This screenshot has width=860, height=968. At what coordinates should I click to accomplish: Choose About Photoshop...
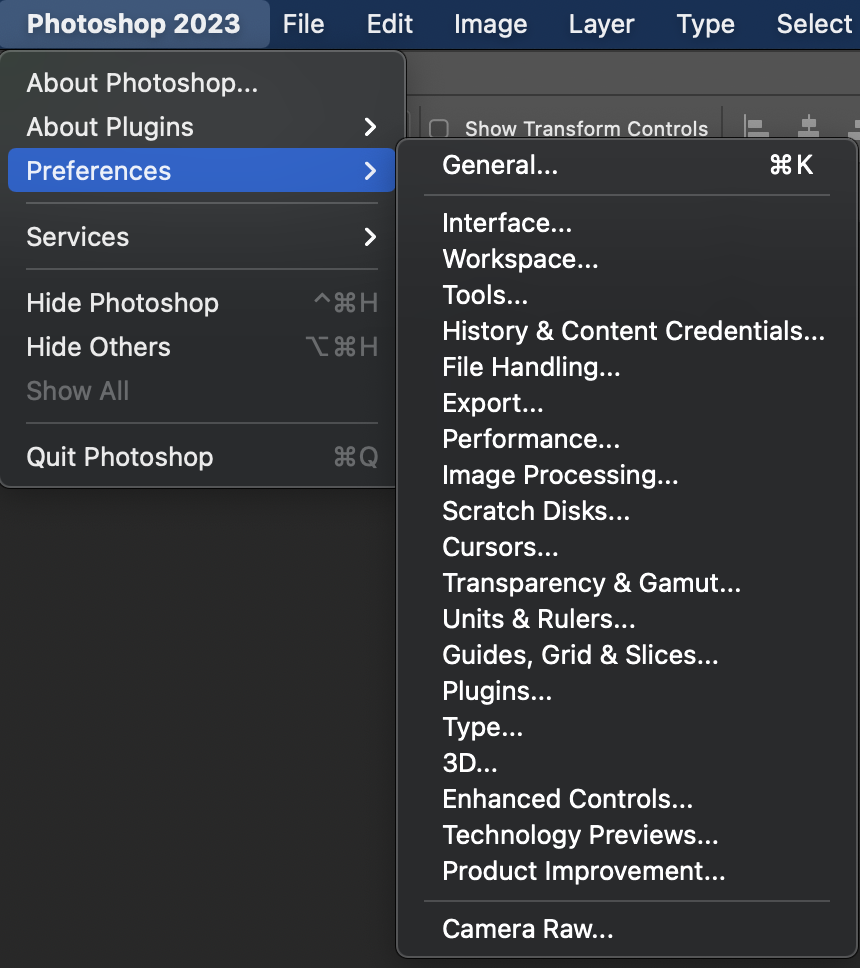[x=201, y=83]
